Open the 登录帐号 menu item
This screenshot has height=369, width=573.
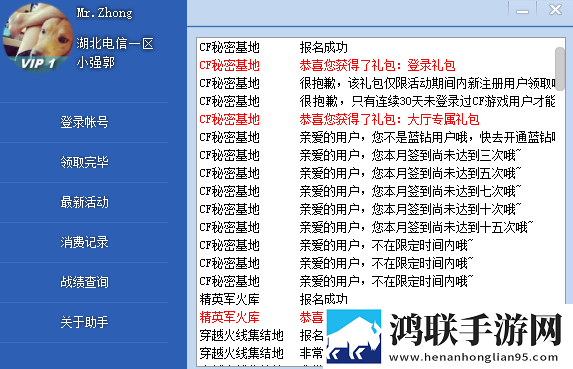click(84, 122)
